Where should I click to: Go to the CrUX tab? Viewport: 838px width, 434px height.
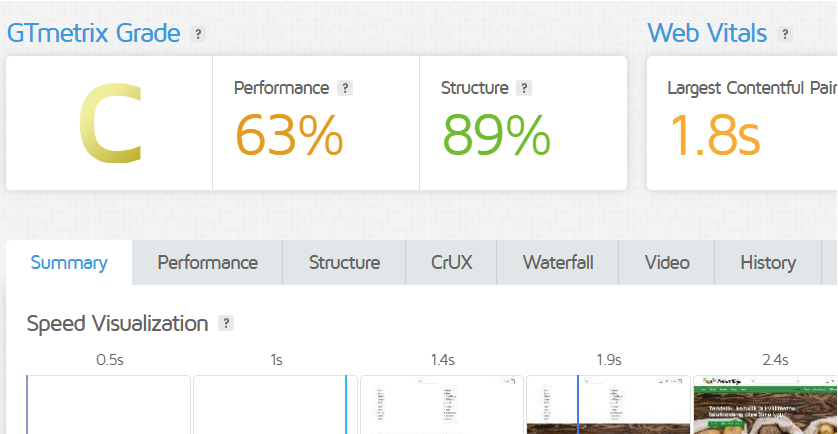click(x=451, y=263)
